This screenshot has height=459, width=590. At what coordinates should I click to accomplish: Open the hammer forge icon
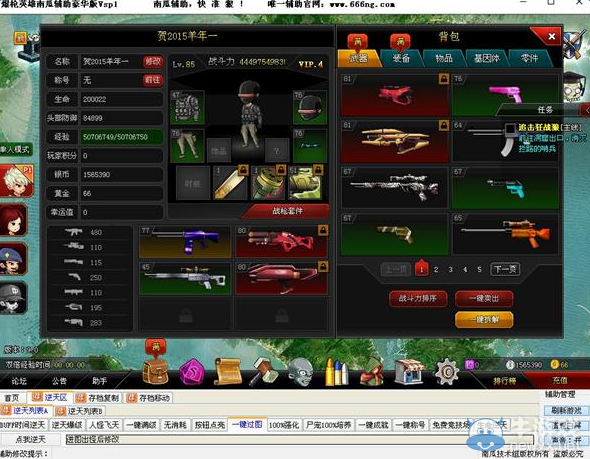[x=264, y=371]
